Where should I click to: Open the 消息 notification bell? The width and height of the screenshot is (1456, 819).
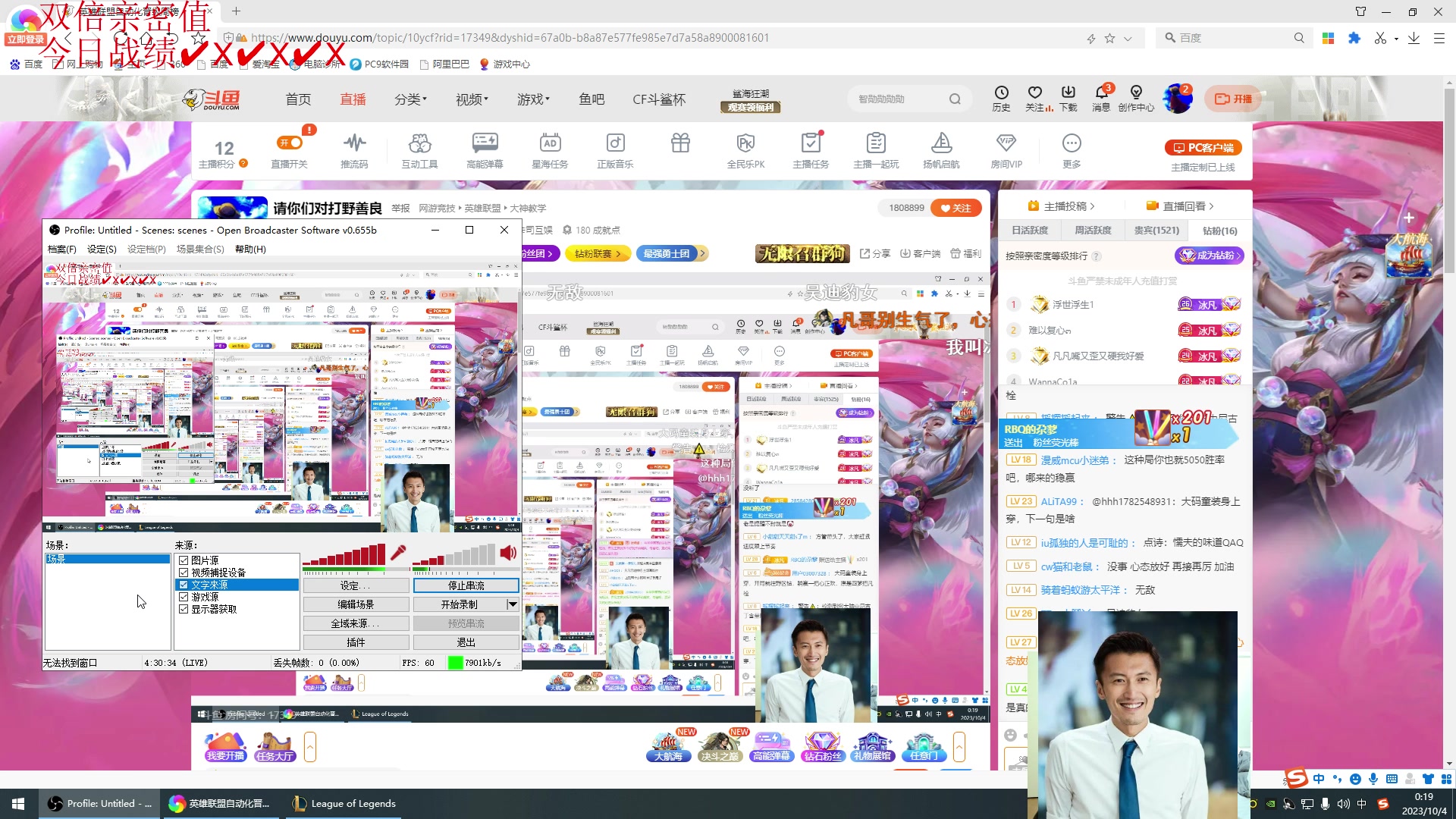point(1101,93)
